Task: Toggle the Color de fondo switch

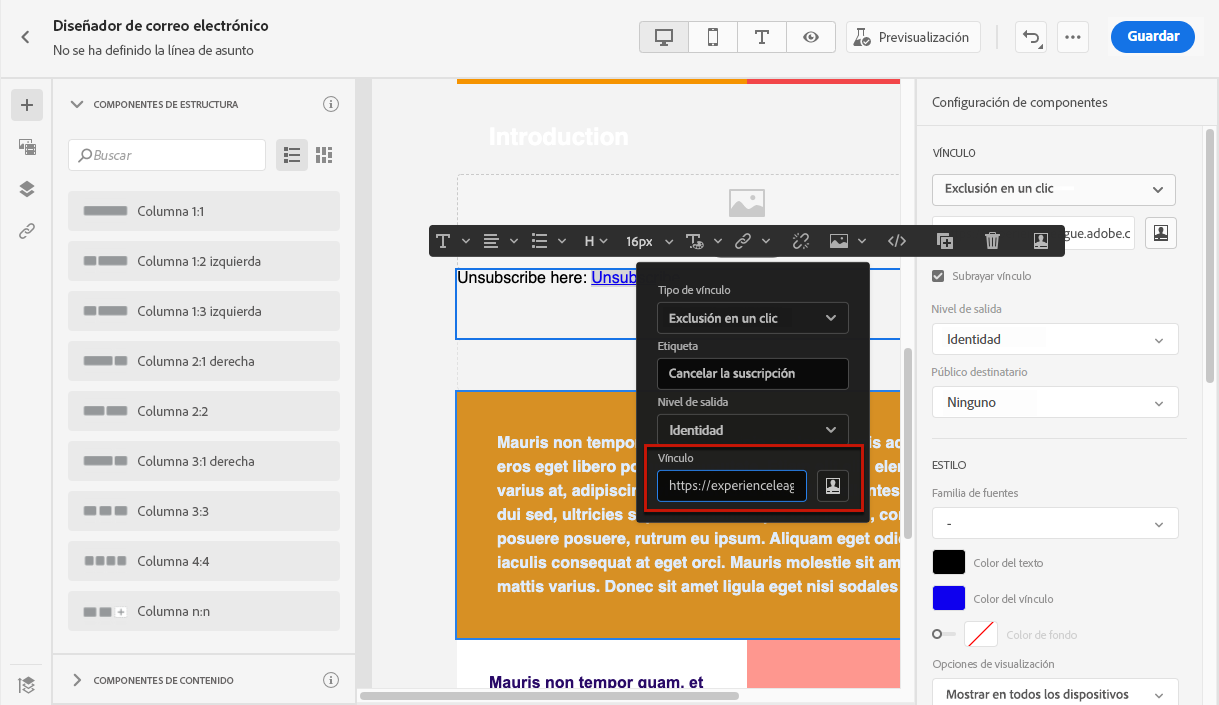Action: [943, 634]
